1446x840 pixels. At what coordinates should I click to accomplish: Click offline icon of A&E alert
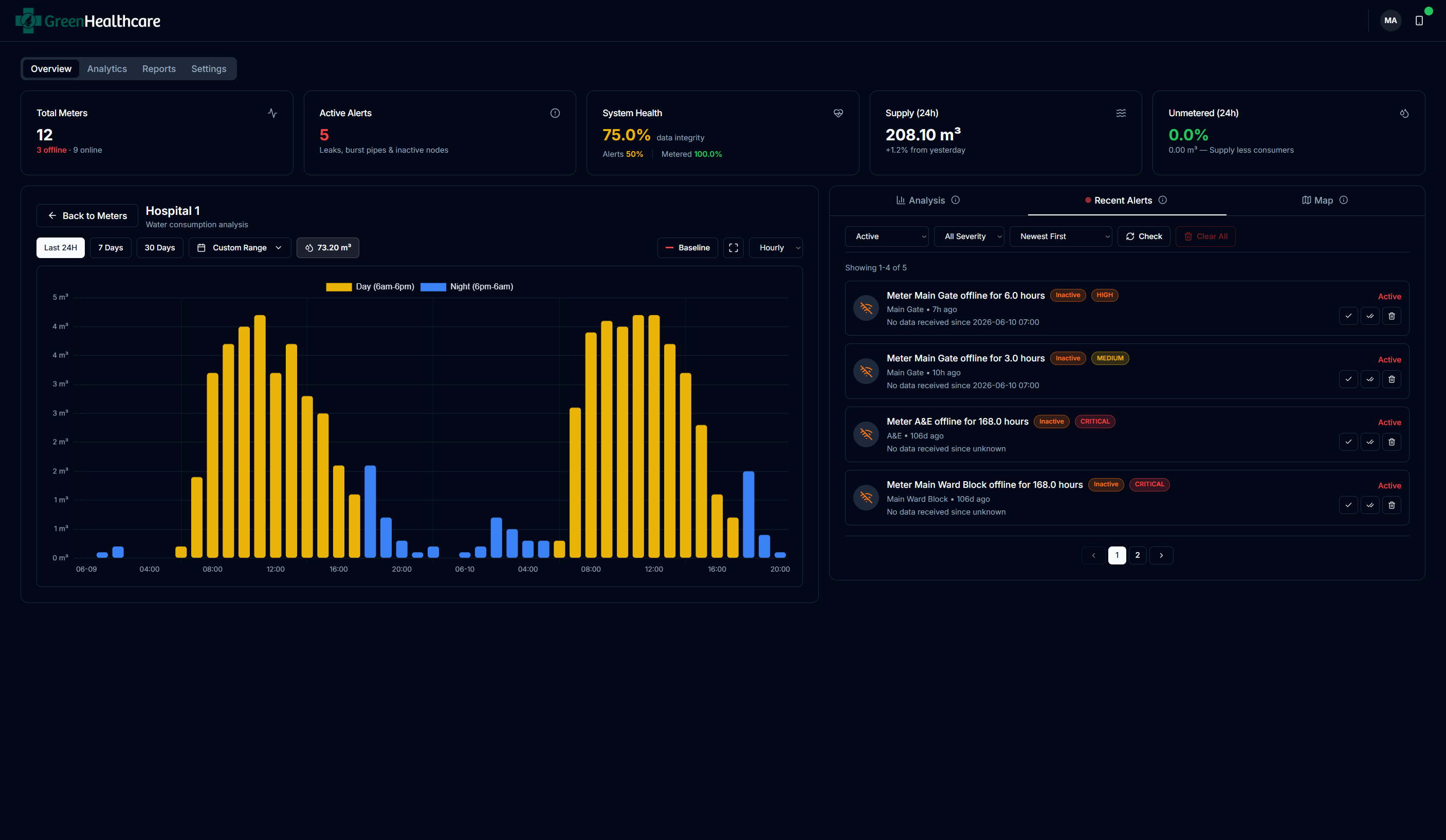click(866, 434)
